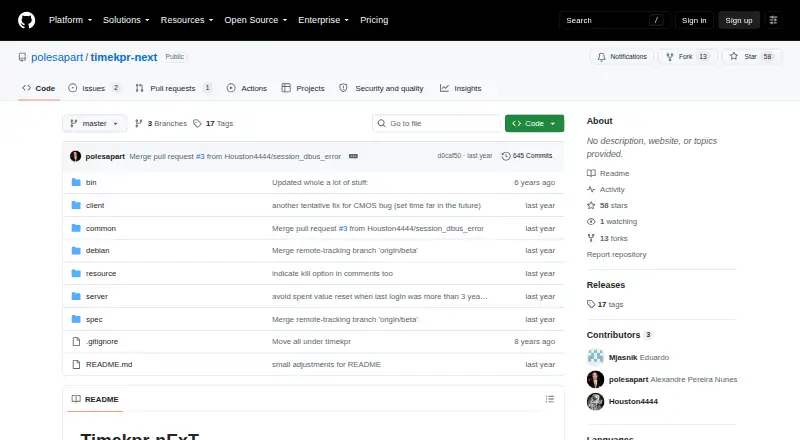
Task: Click the polesapart commit author avatar
Action: pos(76,156)
